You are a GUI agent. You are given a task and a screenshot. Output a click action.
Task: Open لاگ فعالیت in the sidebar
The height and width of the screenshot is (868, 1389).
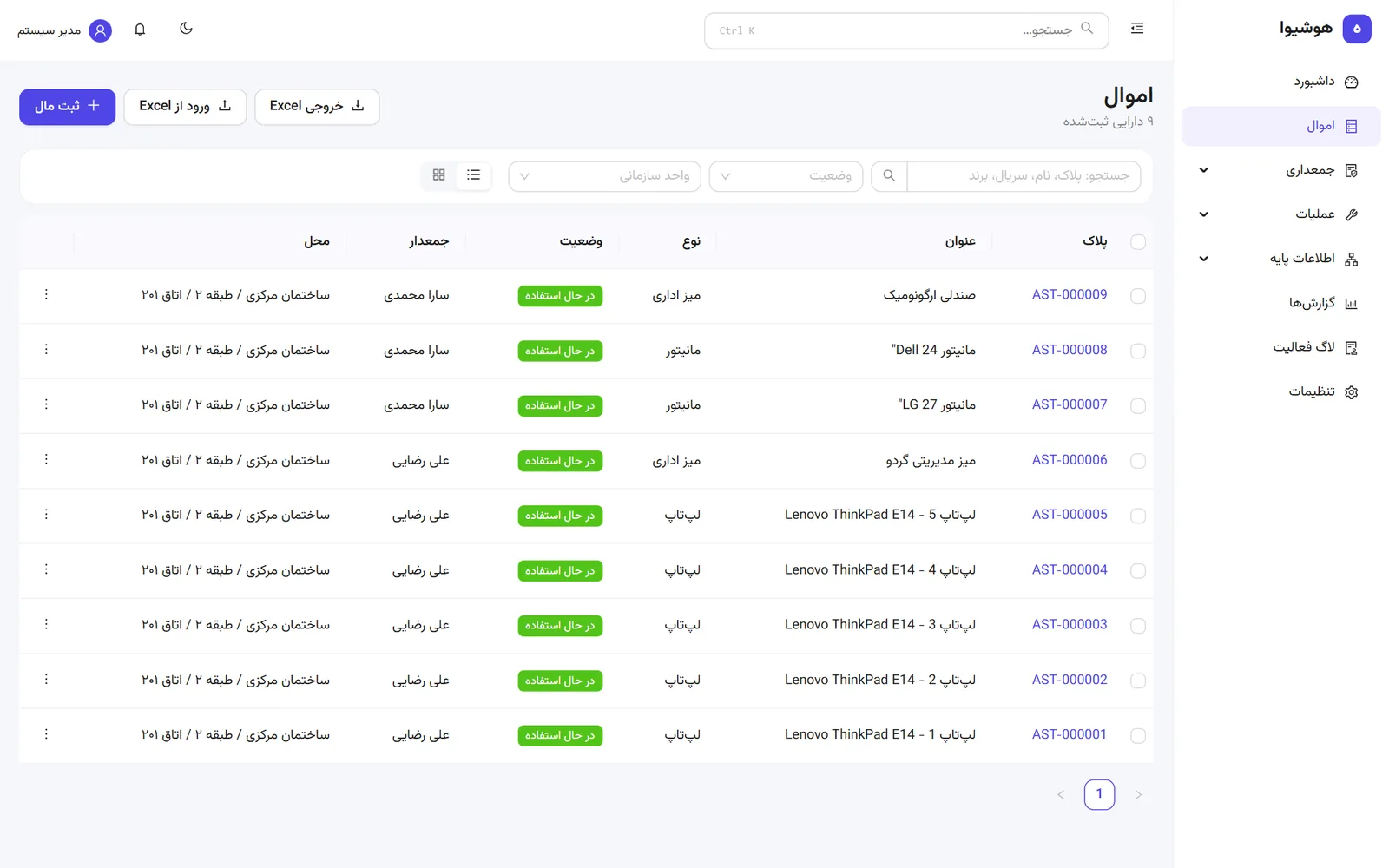(x=1281, y=347)
